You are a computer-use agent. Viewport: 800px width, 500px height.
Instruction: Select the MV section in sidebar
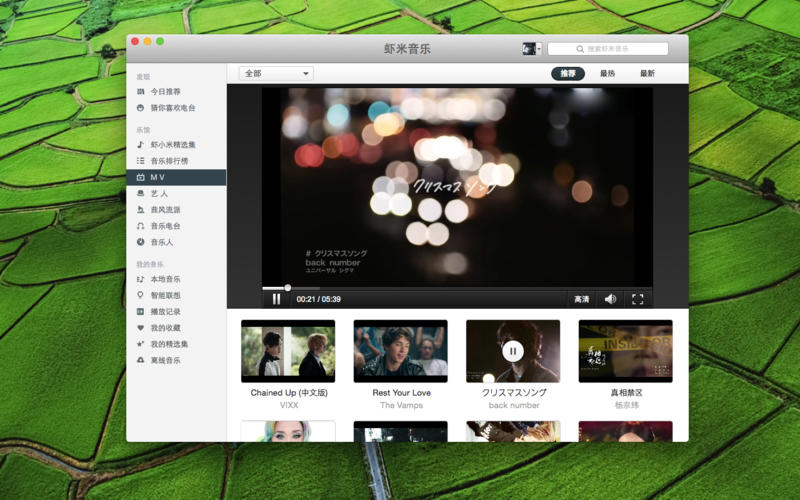pyautogui.click(x=176, y=178)
